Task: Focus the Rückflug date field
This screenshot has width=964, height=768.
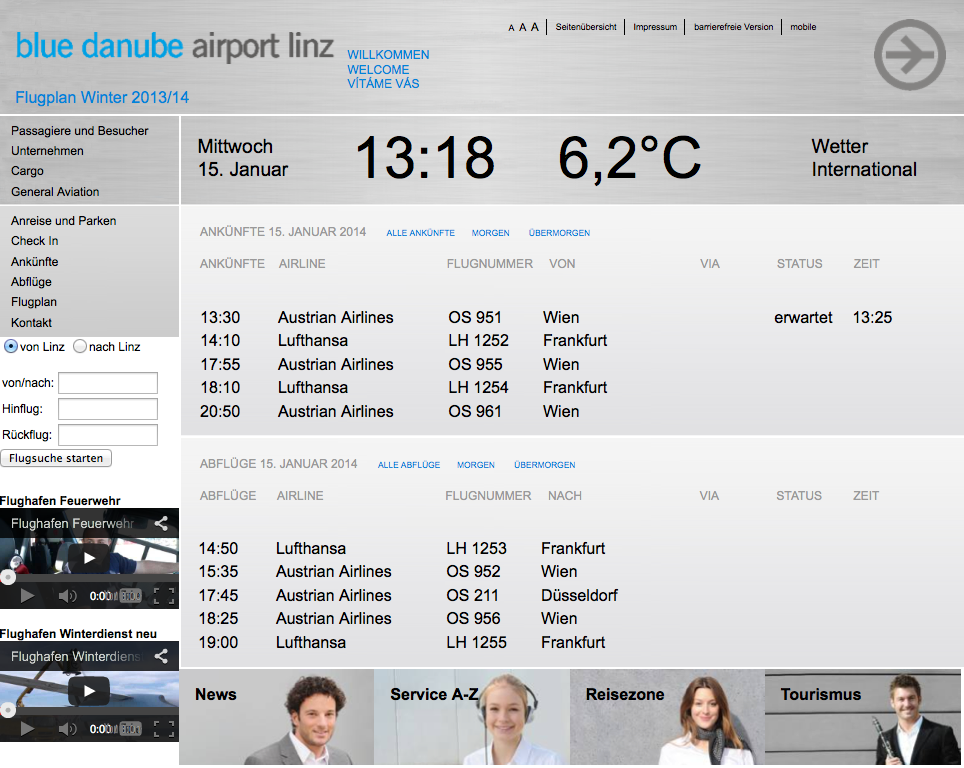Action: pos(108,435)
